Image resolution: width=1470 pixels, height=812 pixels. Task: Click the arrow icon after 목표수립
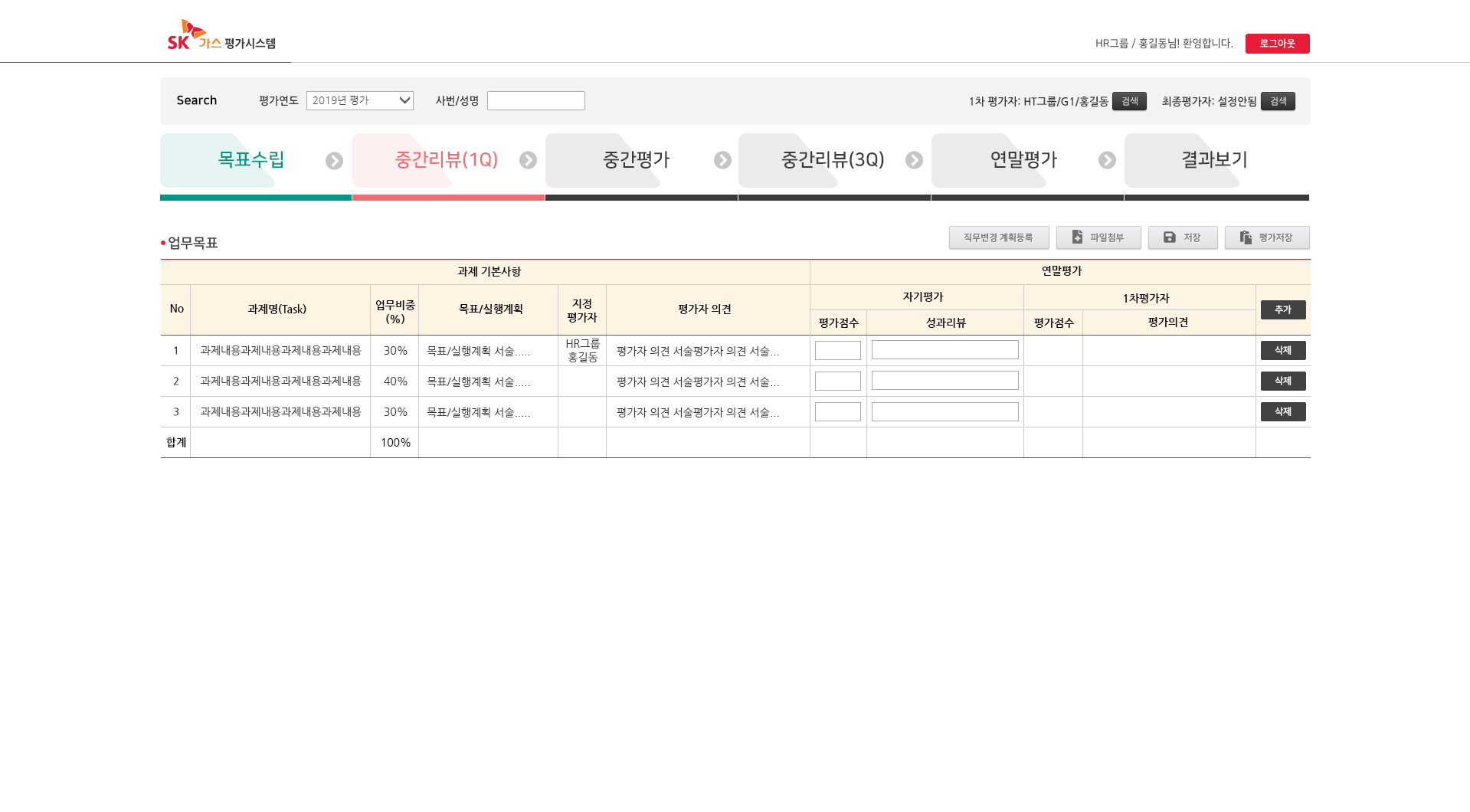(x=334, y=161)
